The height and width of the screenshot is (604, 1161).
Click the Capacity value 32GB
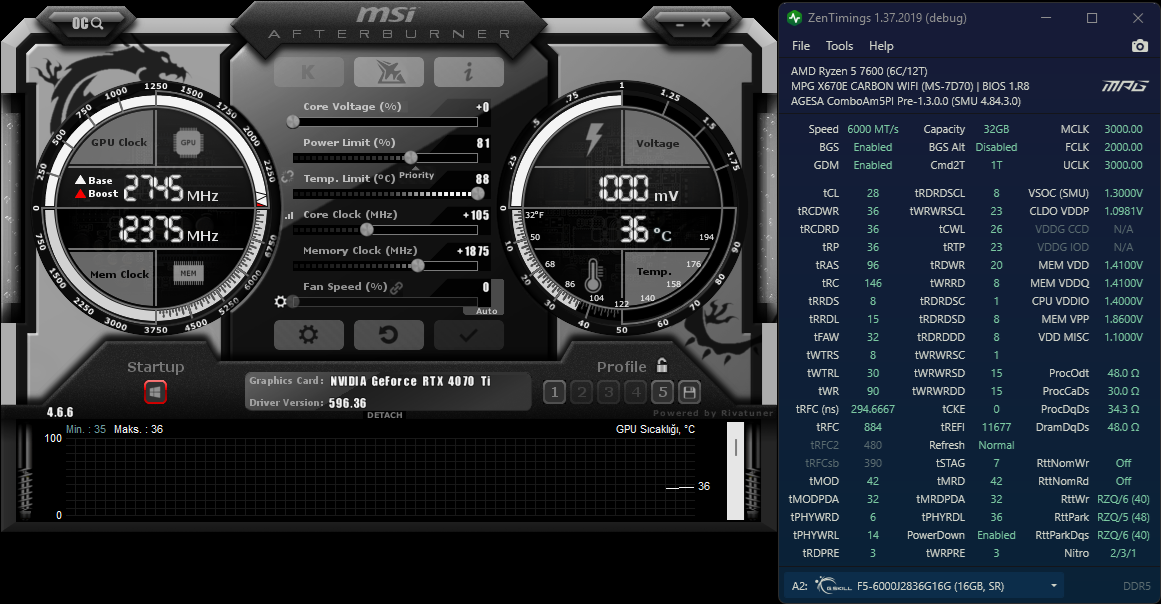click(997, 129)
